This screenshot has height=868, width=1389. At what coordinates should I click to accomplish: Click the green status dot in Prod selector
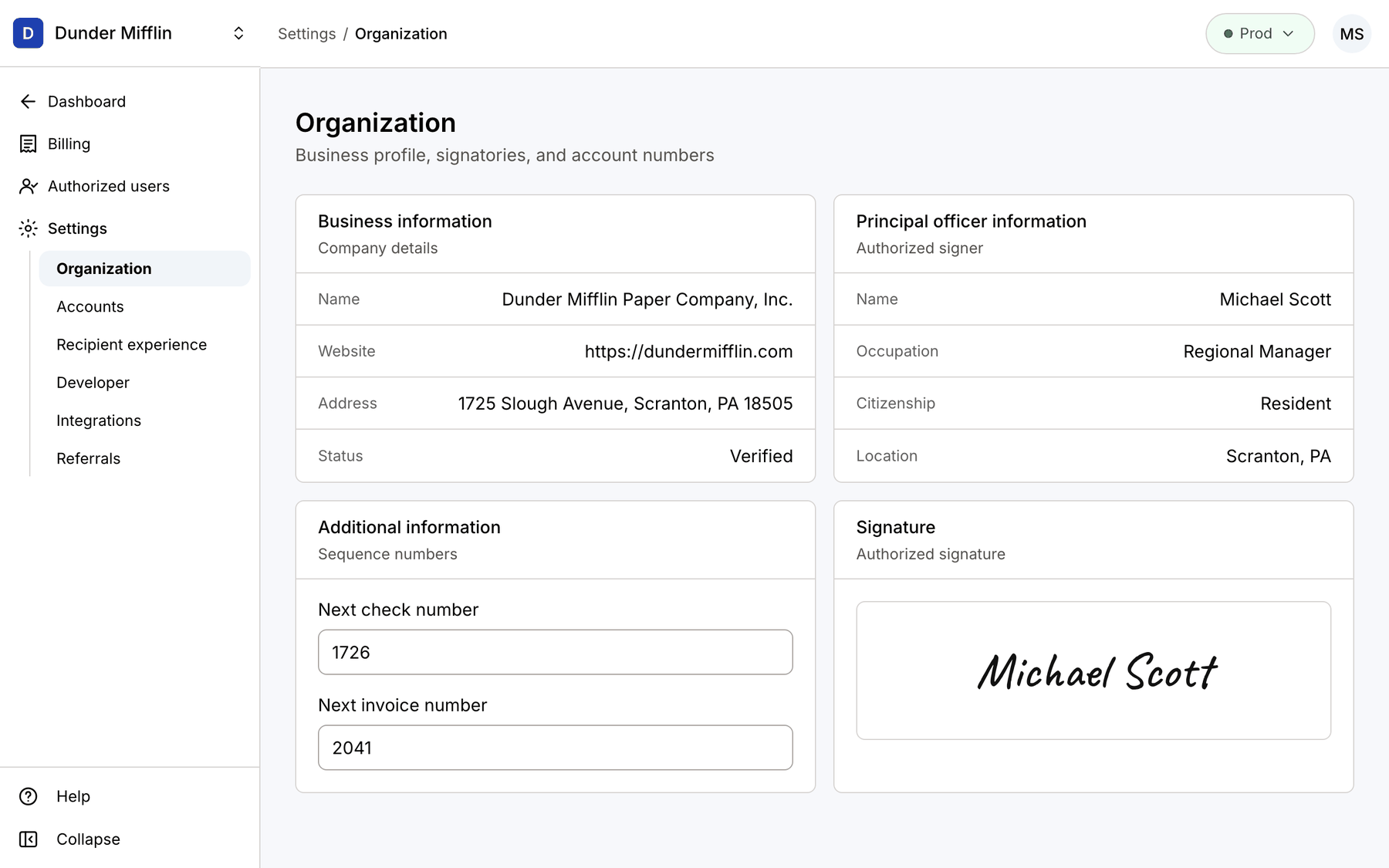[1228, 34]
